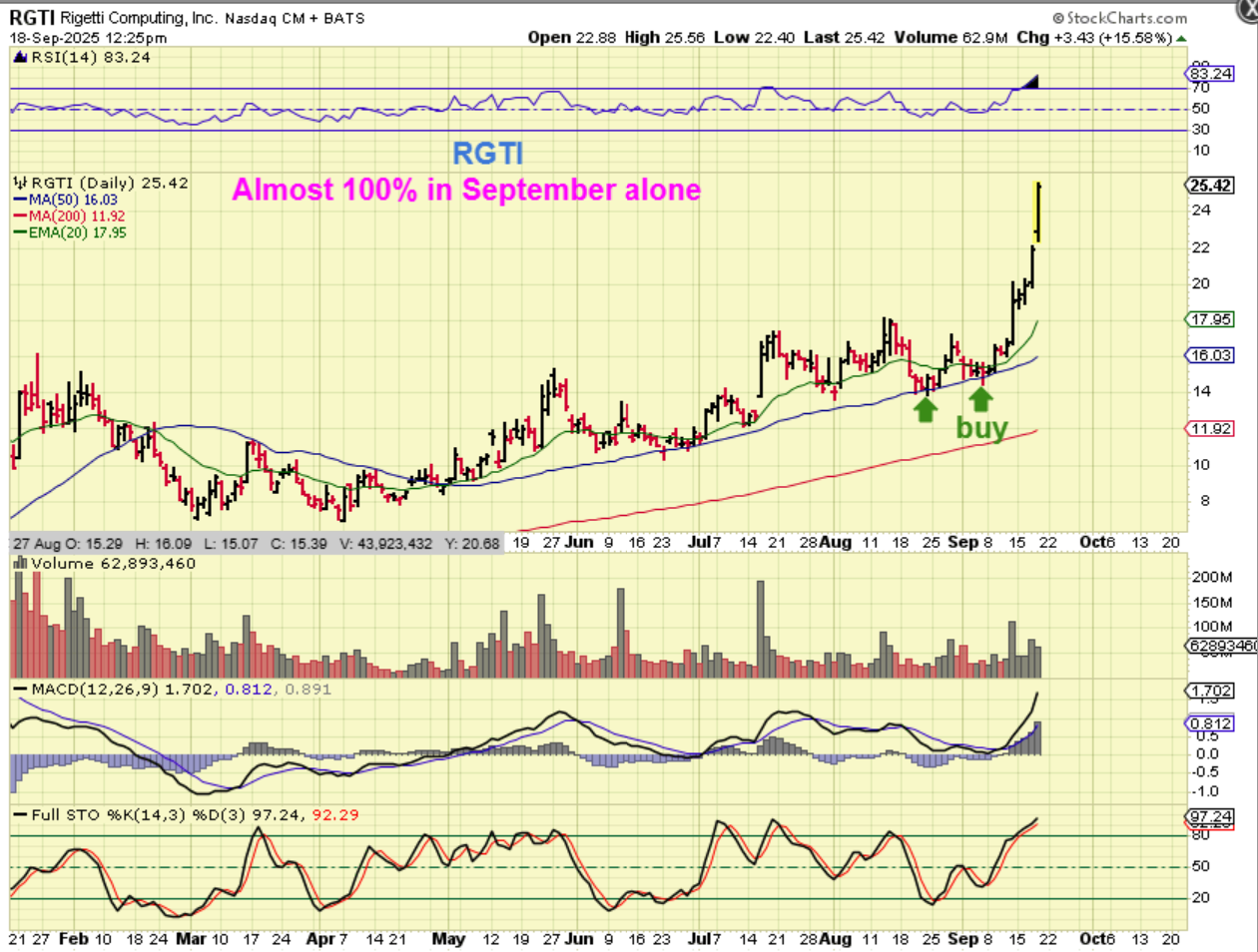Screen dimensions: 1258x952
Task: Click the Mar label on the bottom date axis
Action: (191, 939)
